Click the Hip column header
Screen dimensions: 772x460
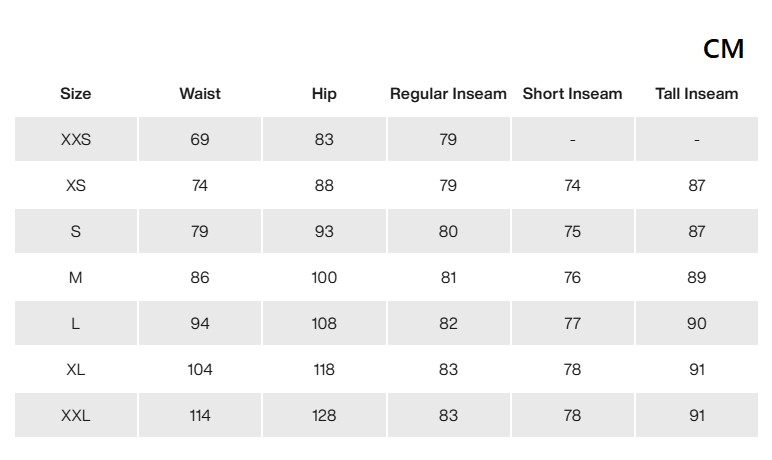tap(324, 94)
